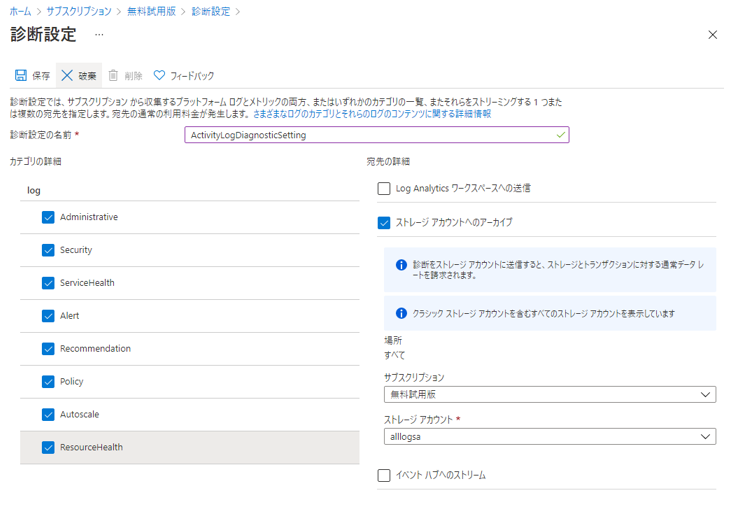736x513 pixels.
Task: Click the feedback heart icon
Action: [x=160, y=75]
